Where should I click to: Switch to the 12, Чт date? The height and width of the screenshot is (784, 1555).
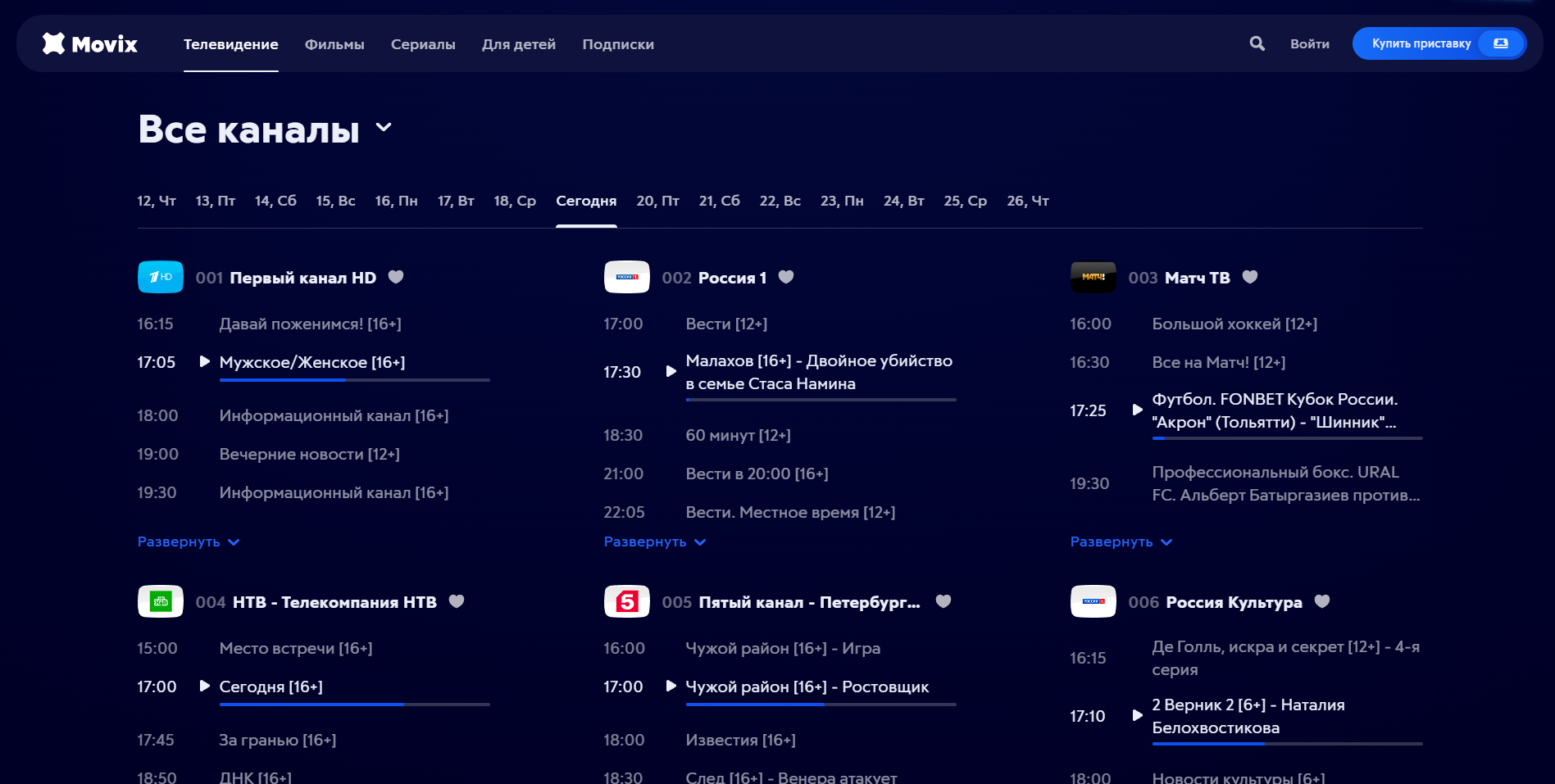click(x=157, y=201)
